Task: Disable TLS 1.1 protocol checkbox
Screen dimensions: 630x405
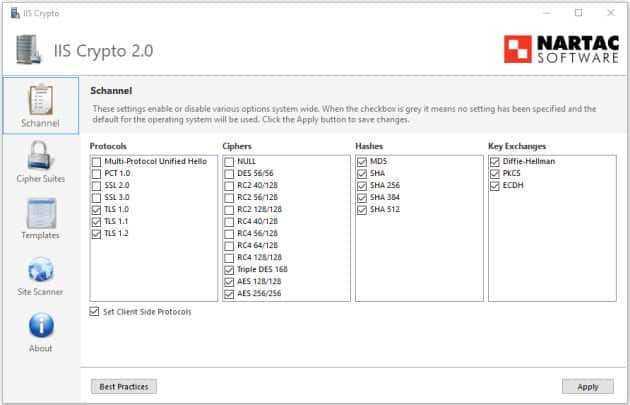Action: [x=96, y=222]
